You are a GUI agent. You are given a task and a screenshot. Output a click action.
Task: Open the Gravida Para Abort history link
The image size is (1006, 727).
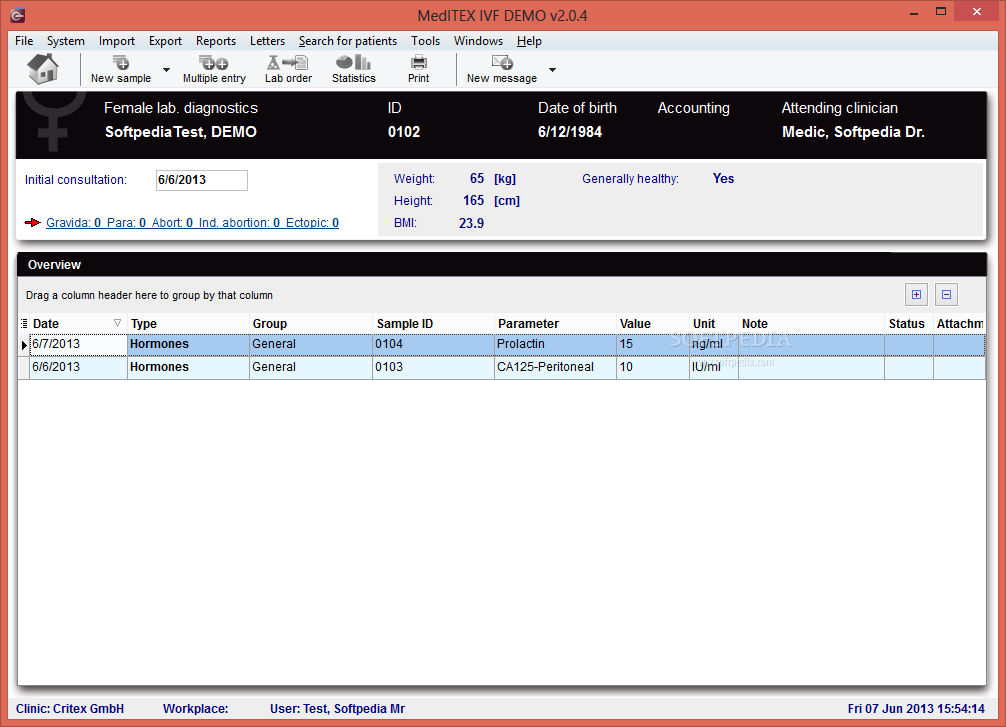click(192, 223)
